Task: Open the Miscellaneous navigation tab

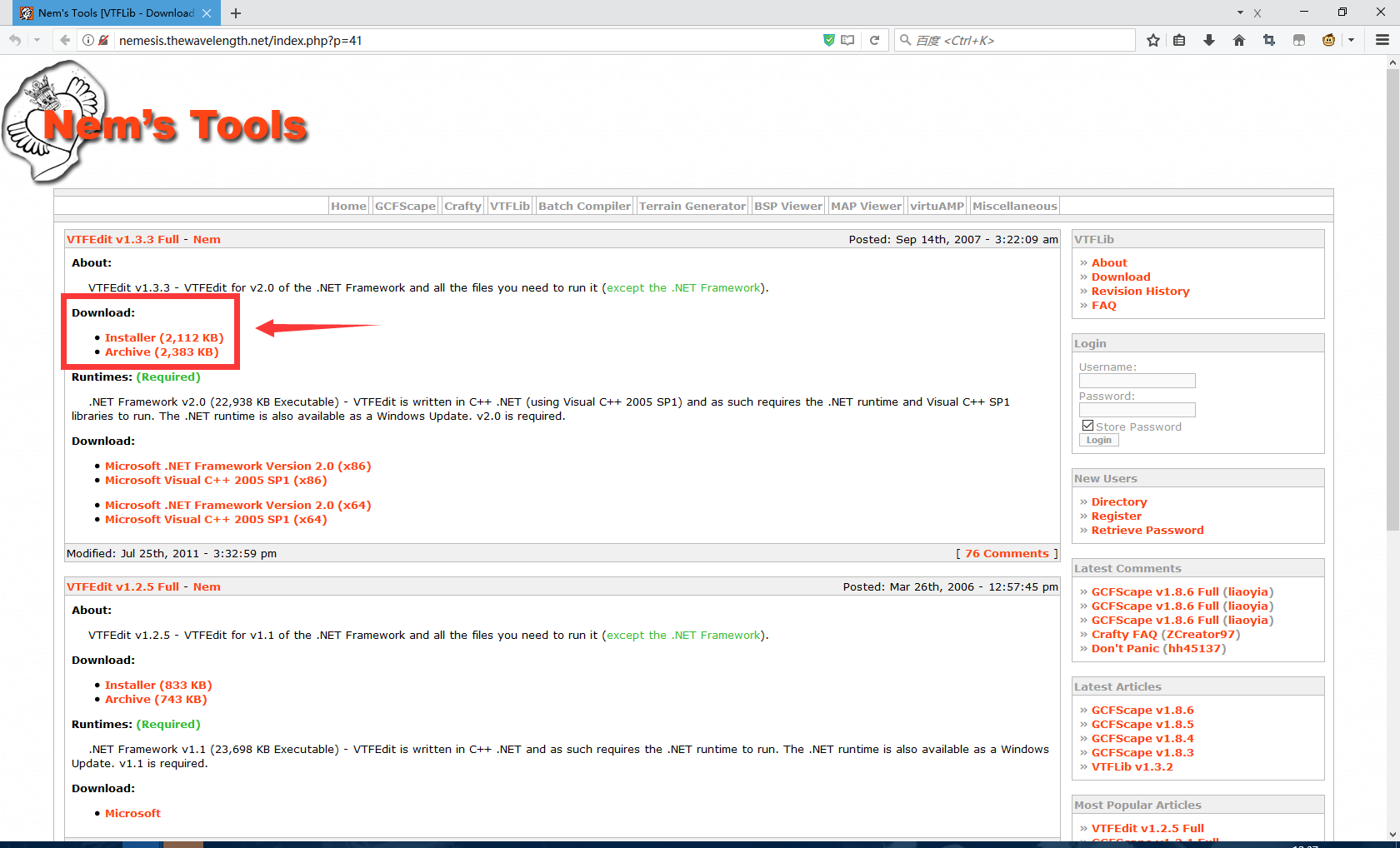Action: 1015,206
